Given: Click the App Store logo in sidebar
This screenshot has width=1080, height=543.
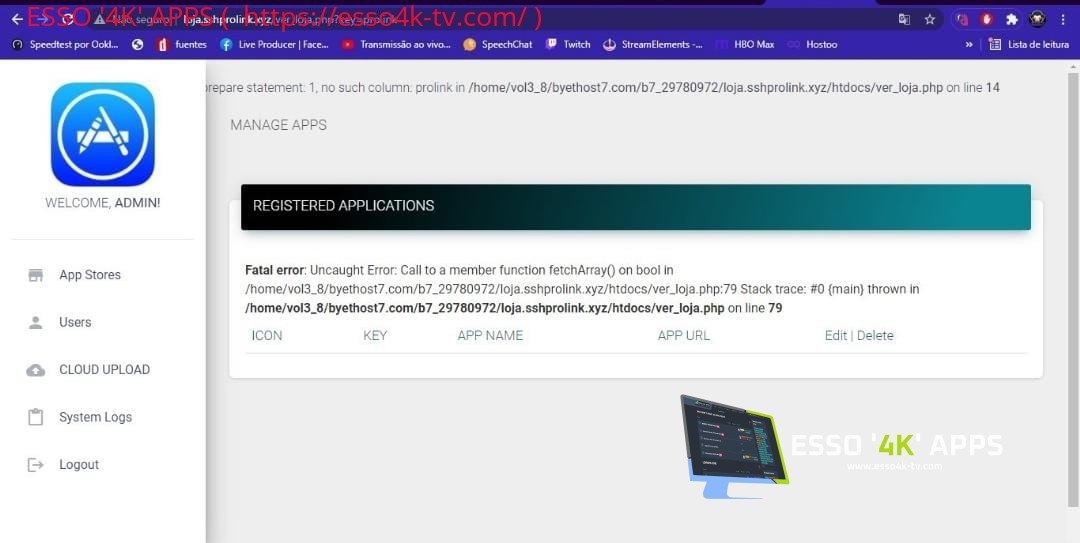Looking at the screenshot, I should click(103, 134).
